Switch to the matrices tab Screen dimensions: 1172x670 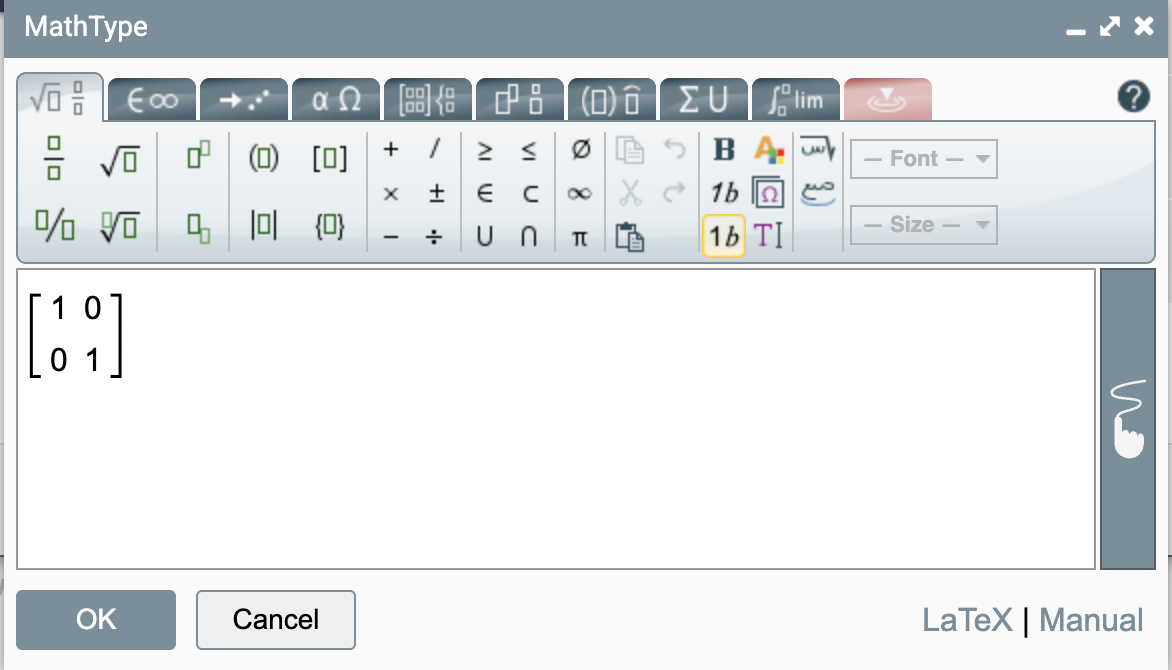point(427,98)
